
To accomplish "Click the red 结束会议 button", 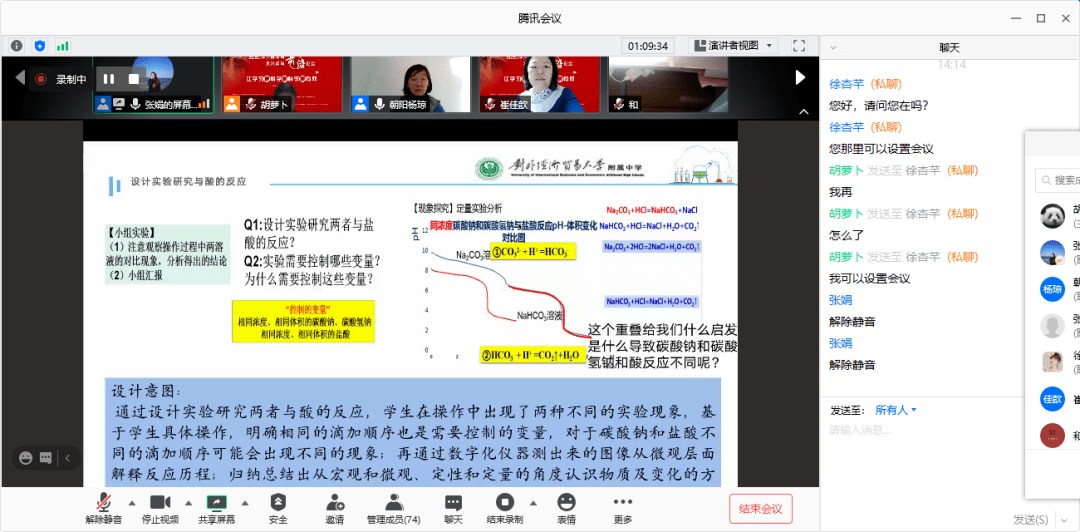I will [761, 507].
